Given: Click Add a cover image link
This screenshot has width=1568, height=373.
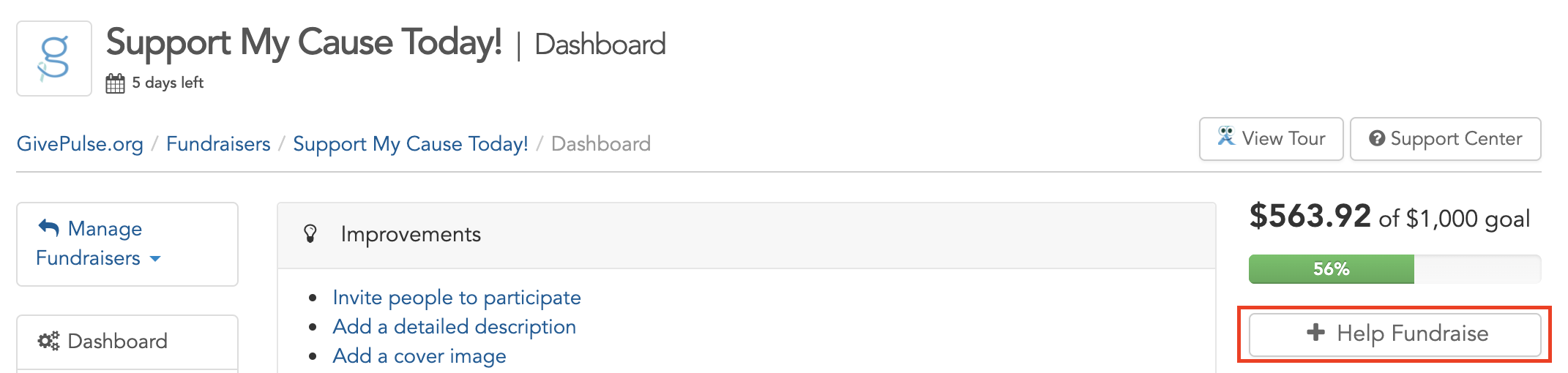Looking at the screenshot, I should click(x=419, y=356).
